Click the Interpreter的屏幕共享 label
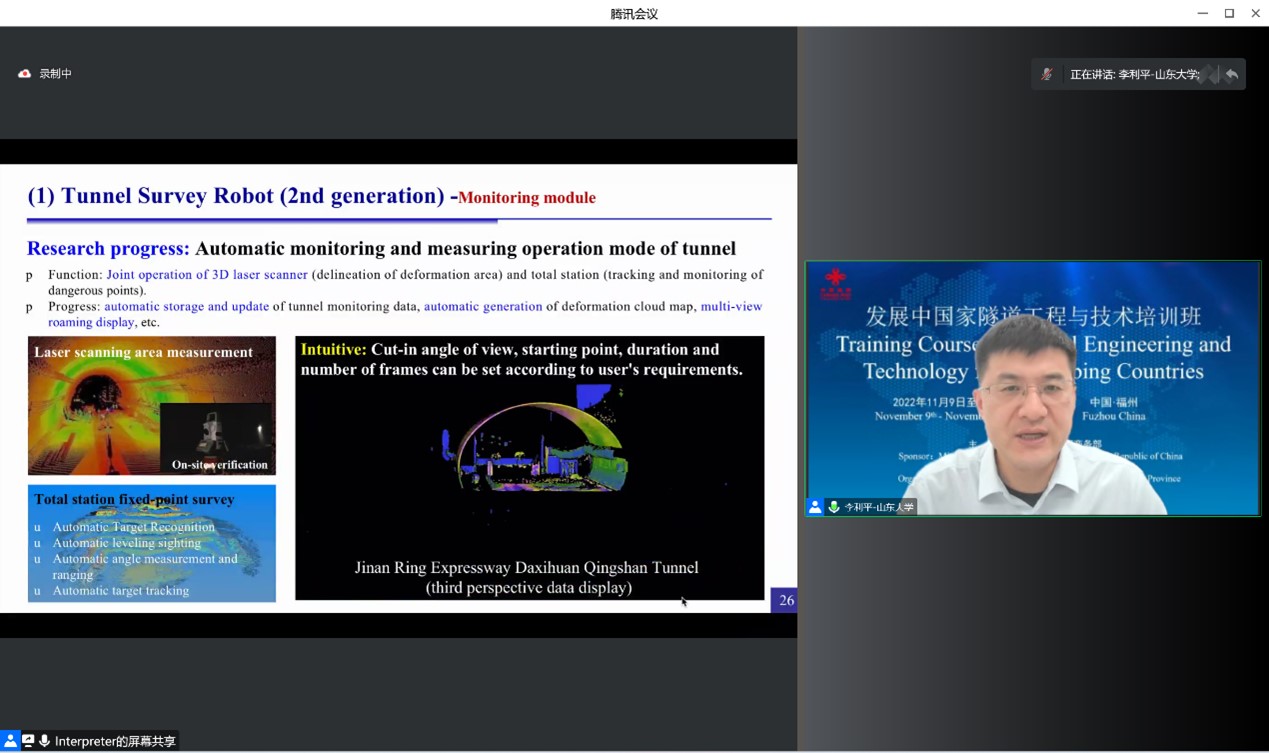1269x753 pixels. coord(115,741)
